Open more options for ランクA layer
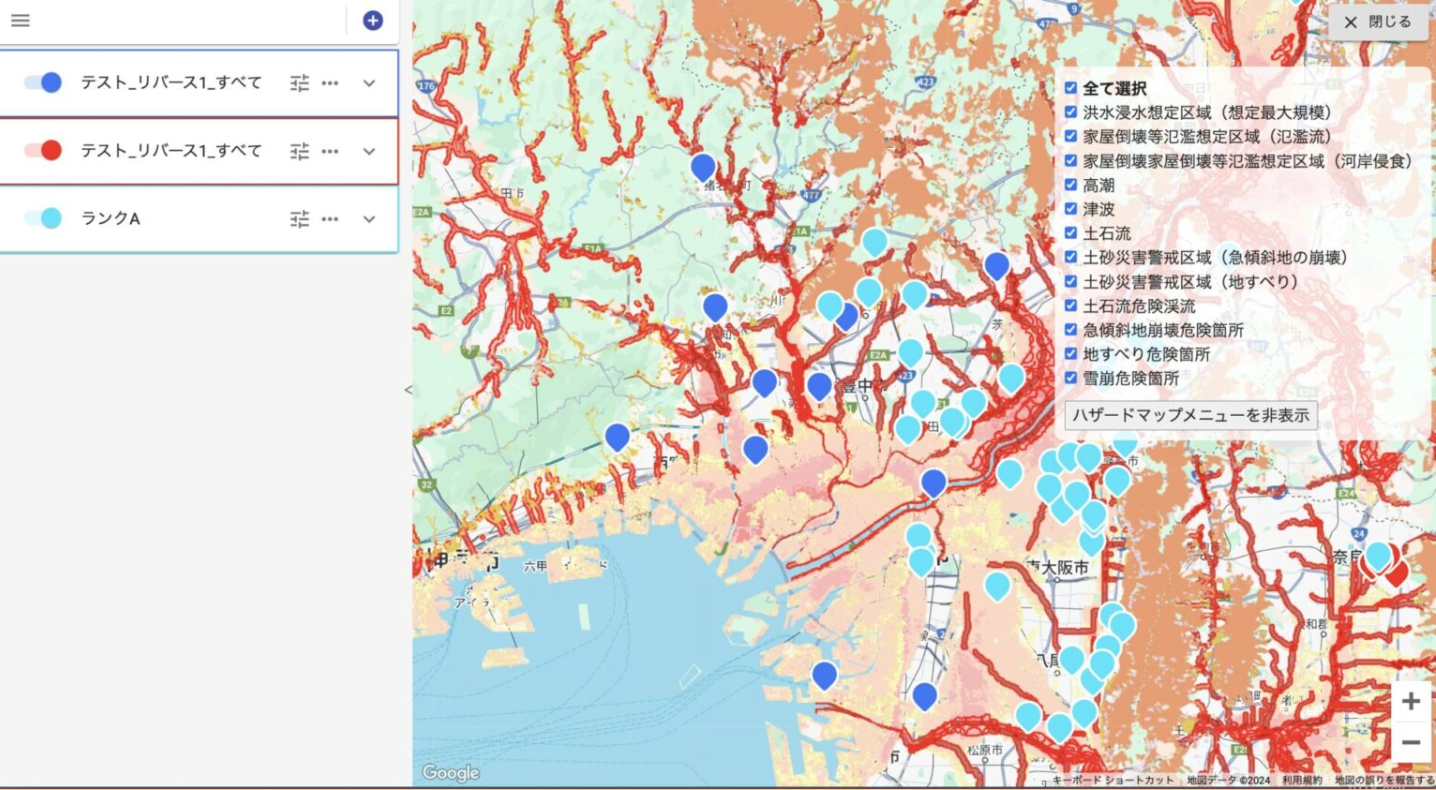 click(x=330, y=219)
